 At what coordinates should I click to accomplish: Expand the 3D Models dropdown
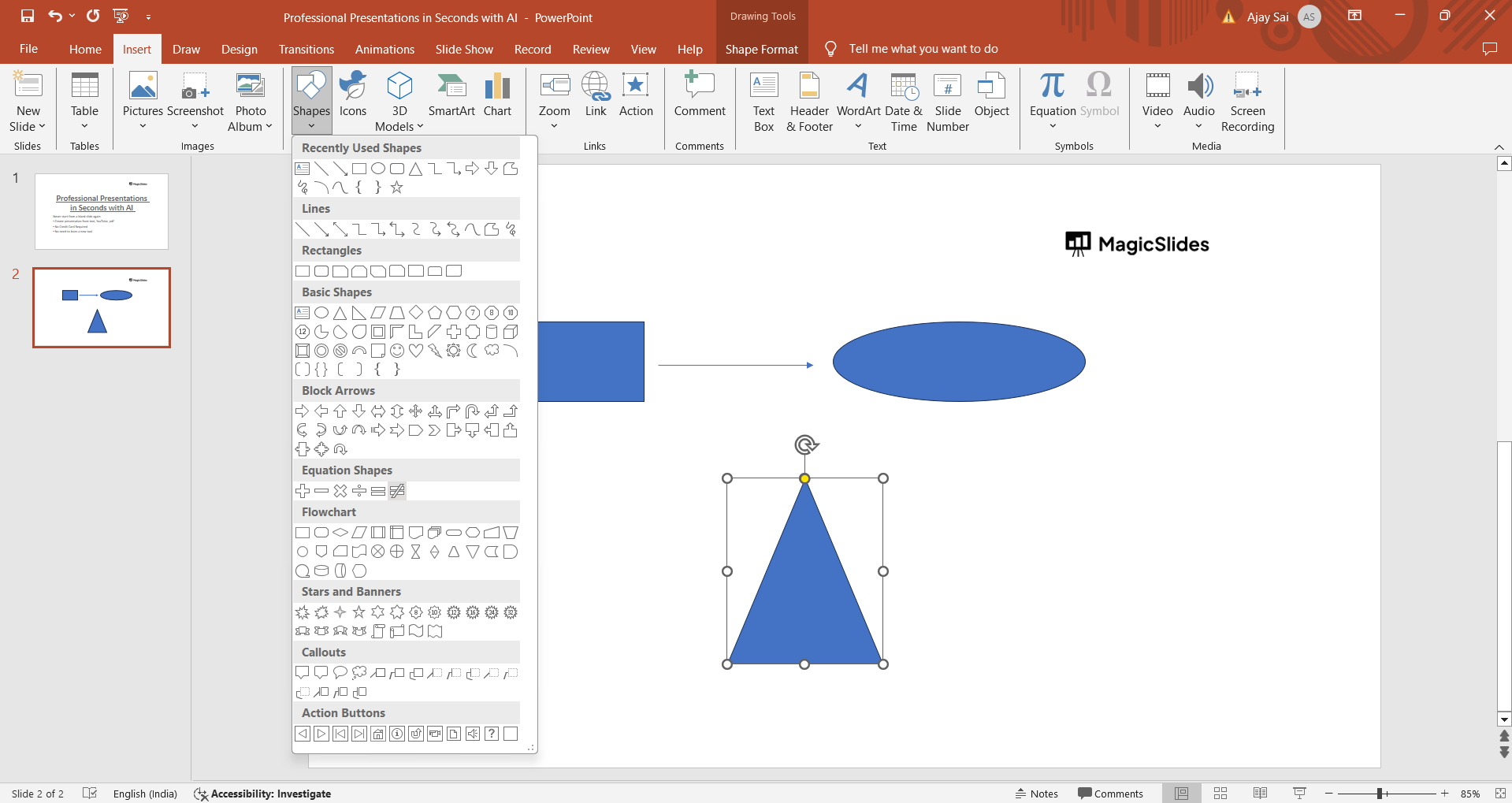coord(420,127)
